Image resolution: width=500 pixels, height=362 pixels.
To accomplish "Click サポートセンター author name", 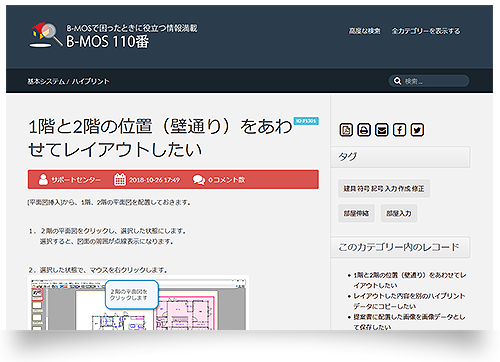I will pyautogui.click(x=75, y=180).
